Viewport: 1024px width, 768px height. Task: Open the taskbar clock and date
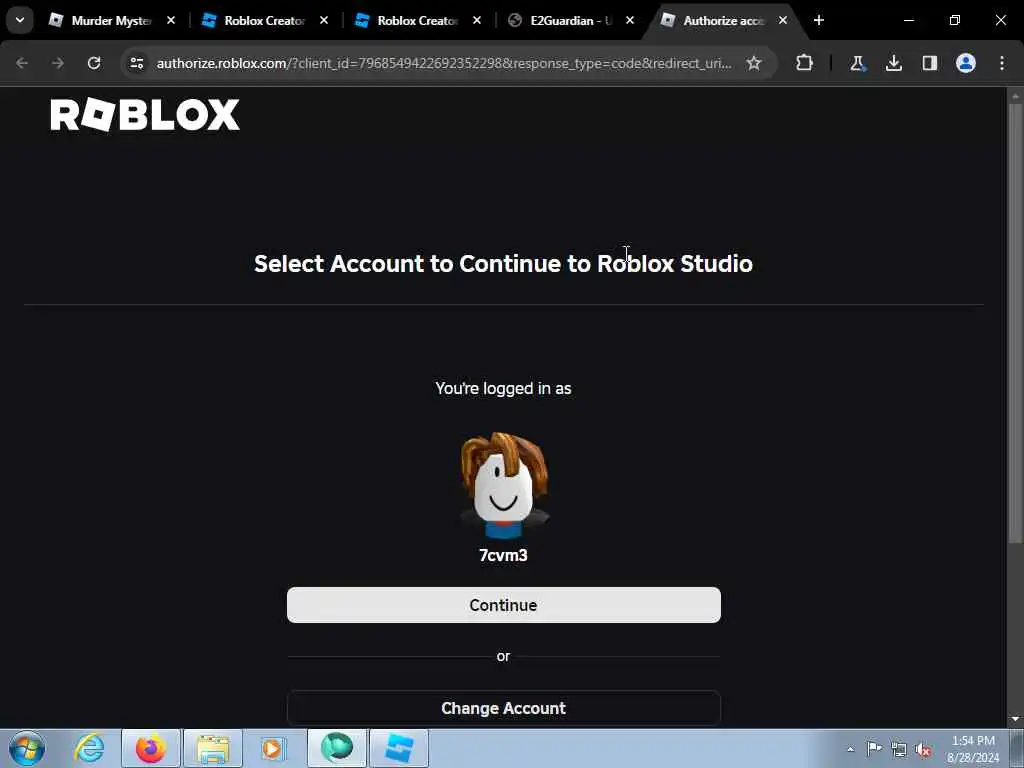click(x=973, y=749)
